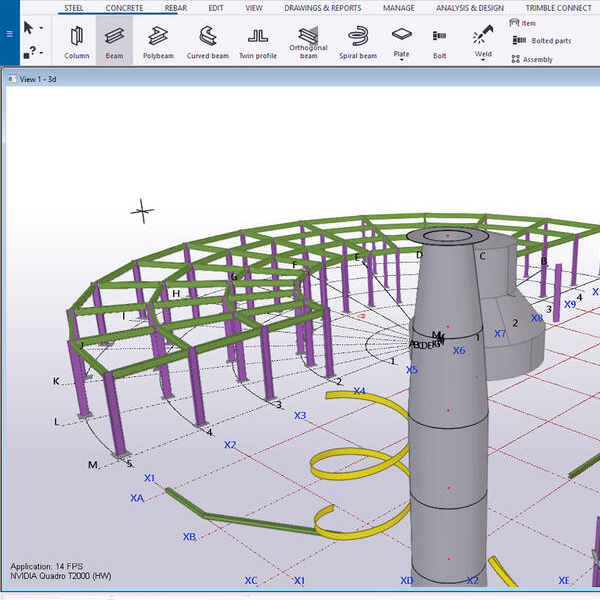Image resolution: width=600 pixels, height=600 pixels.
Task: Open the DRAWINGS & REPORTS tab
Action: pos(323,8)
